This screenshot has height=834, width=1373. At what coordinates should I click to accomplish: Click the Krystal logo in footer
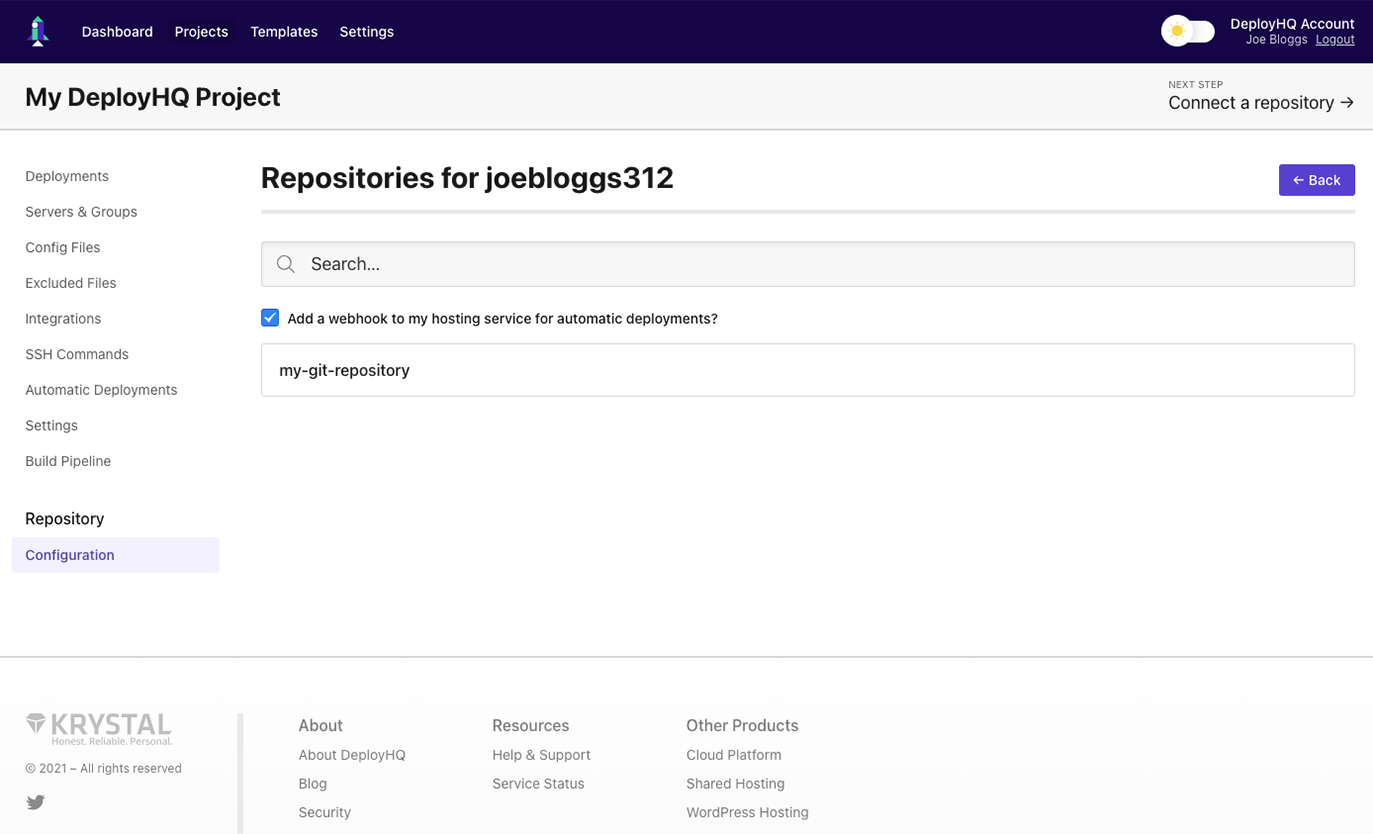[99, 728]
